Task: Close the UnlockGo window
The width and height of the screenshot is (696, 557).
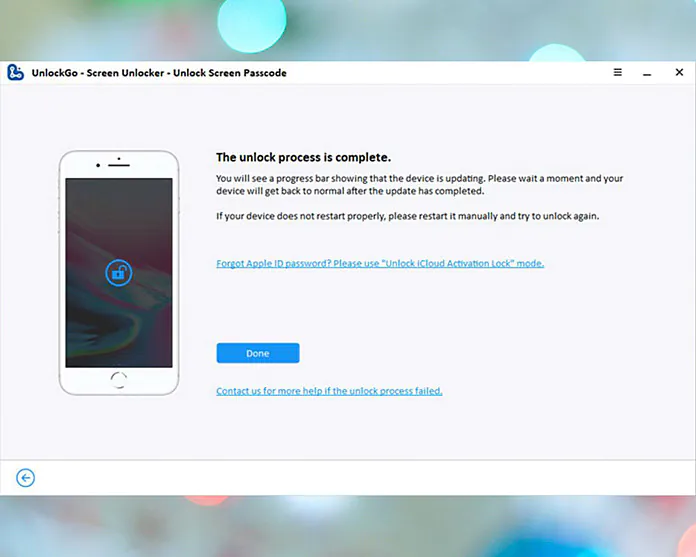Action: click(x=679, y=72)
